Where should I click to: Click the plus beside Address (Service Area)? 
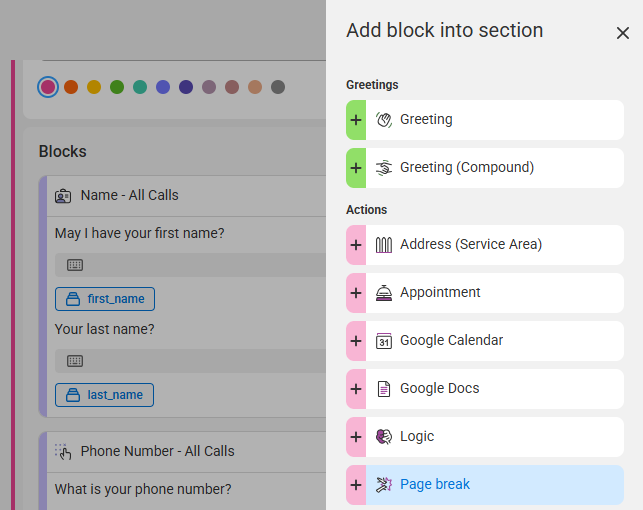click(x=356, y=245)
